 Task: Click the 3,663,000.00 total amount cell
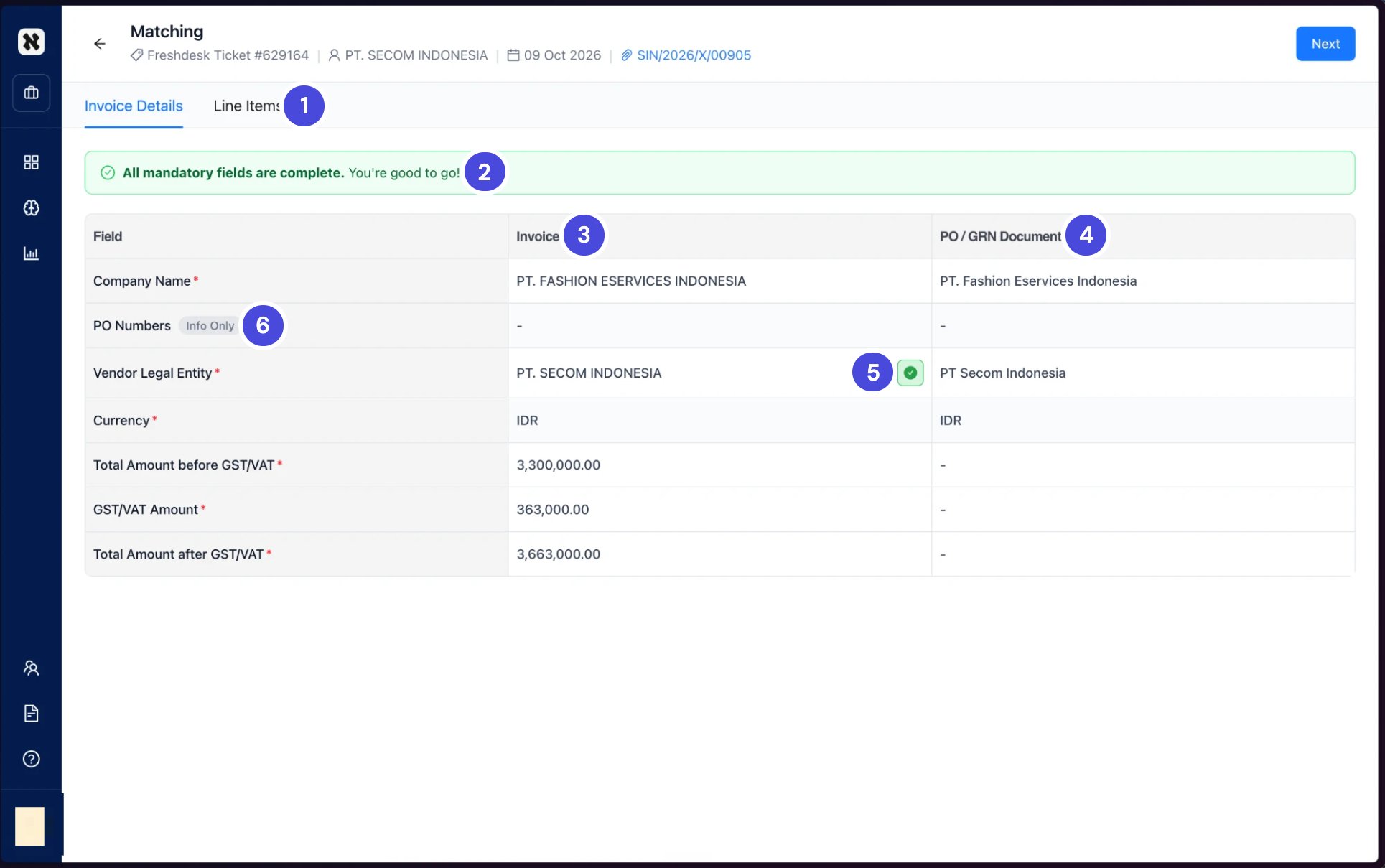[x=719, y=554]
